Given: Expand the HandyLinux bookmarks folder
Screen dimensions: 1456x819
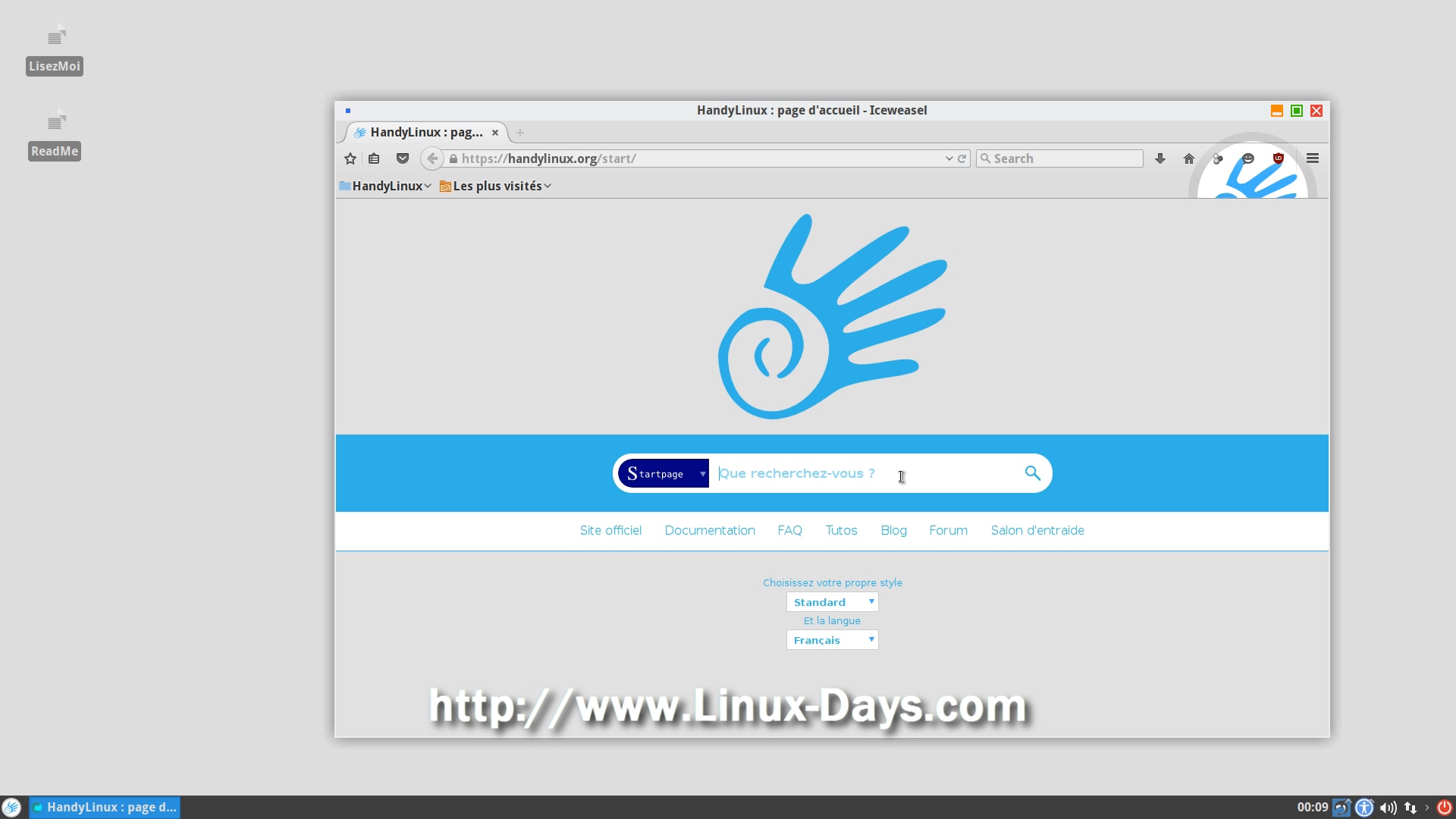Looking at the screenshot, I should coord(385,186).
